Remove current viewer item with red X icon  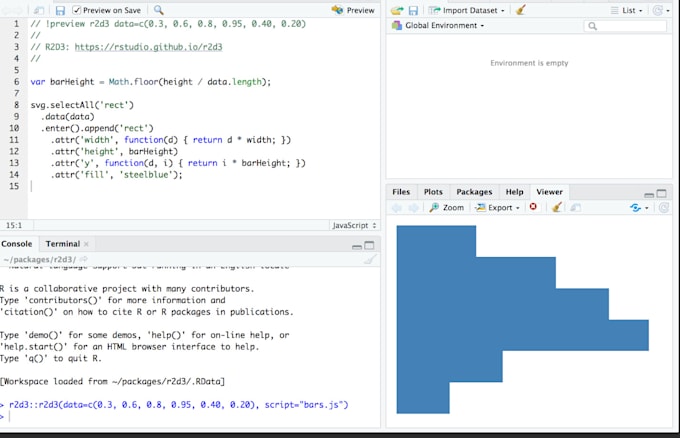point(533,207)
